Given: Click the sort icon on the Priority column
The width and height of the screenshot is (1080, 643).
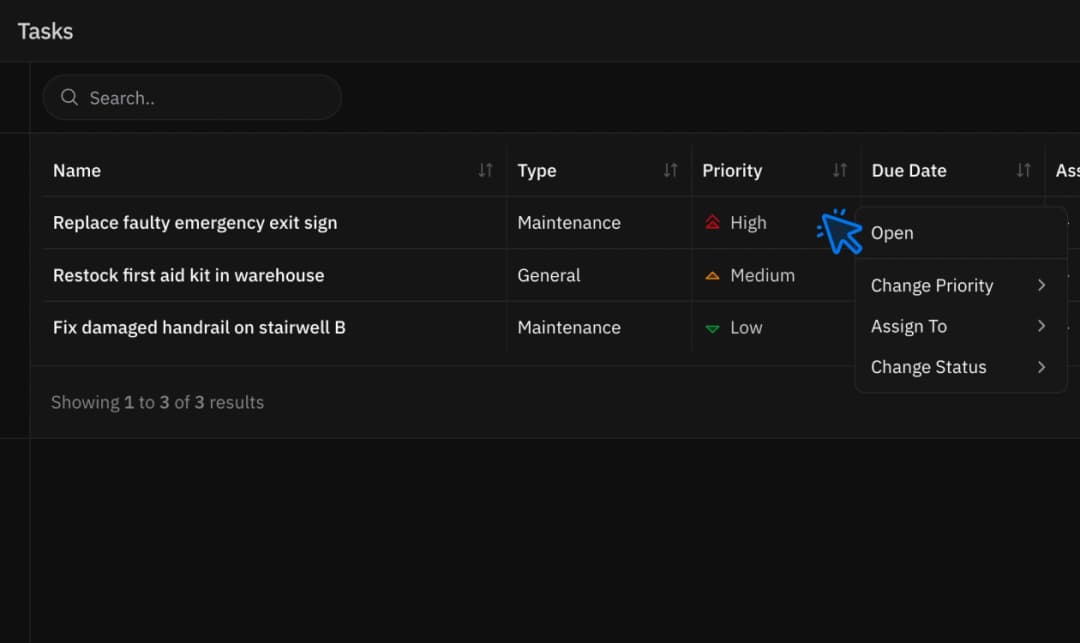Looking at the screenshot, I should [838, 170].
